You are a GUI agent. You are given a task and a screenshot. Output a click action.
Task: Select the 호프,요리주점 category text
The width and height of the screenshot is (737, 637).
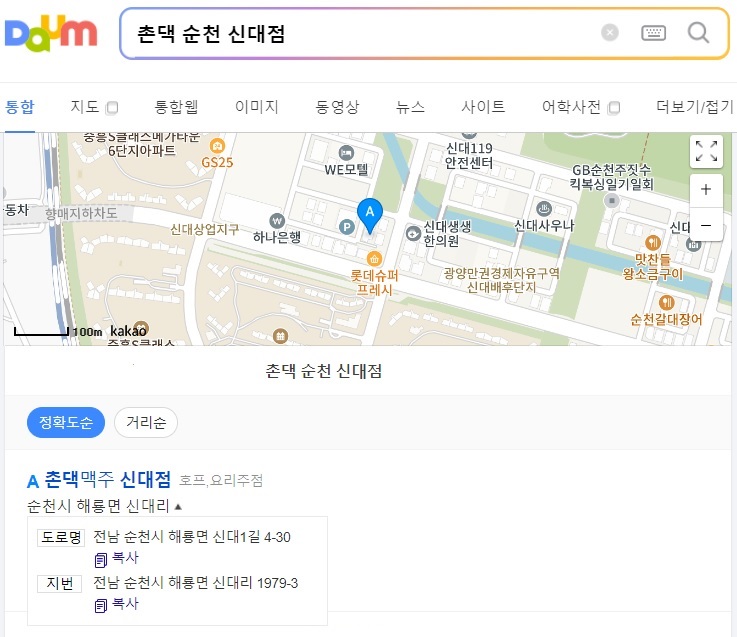221,480
